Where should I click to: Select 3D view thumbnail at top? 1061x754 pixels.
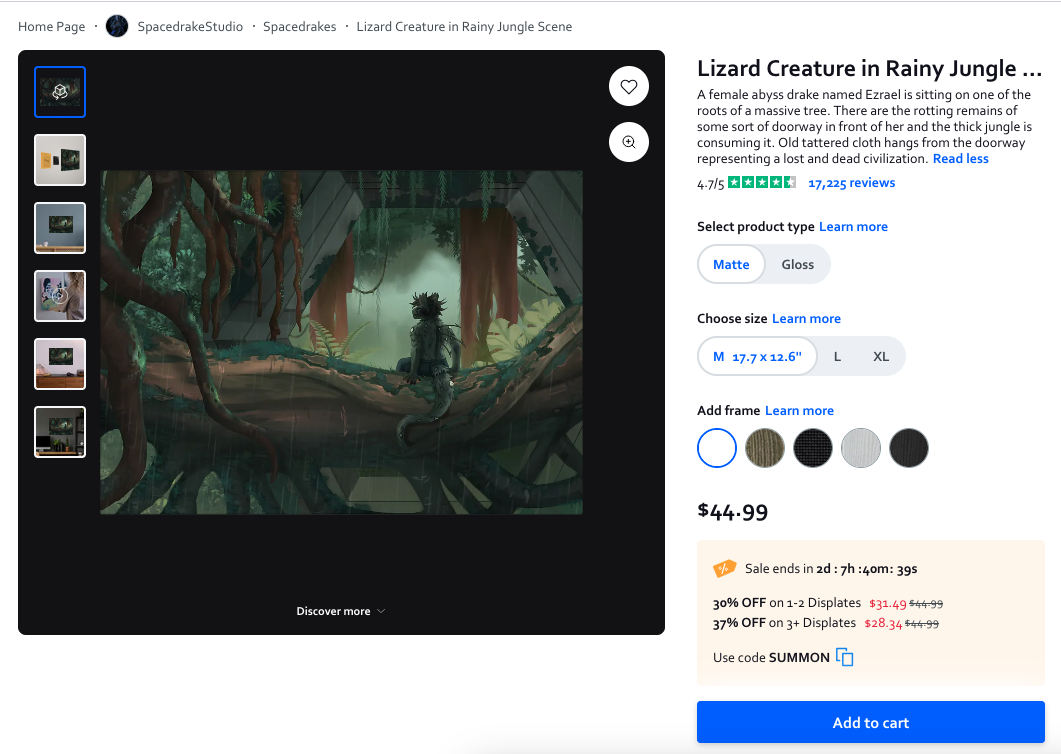60,92
